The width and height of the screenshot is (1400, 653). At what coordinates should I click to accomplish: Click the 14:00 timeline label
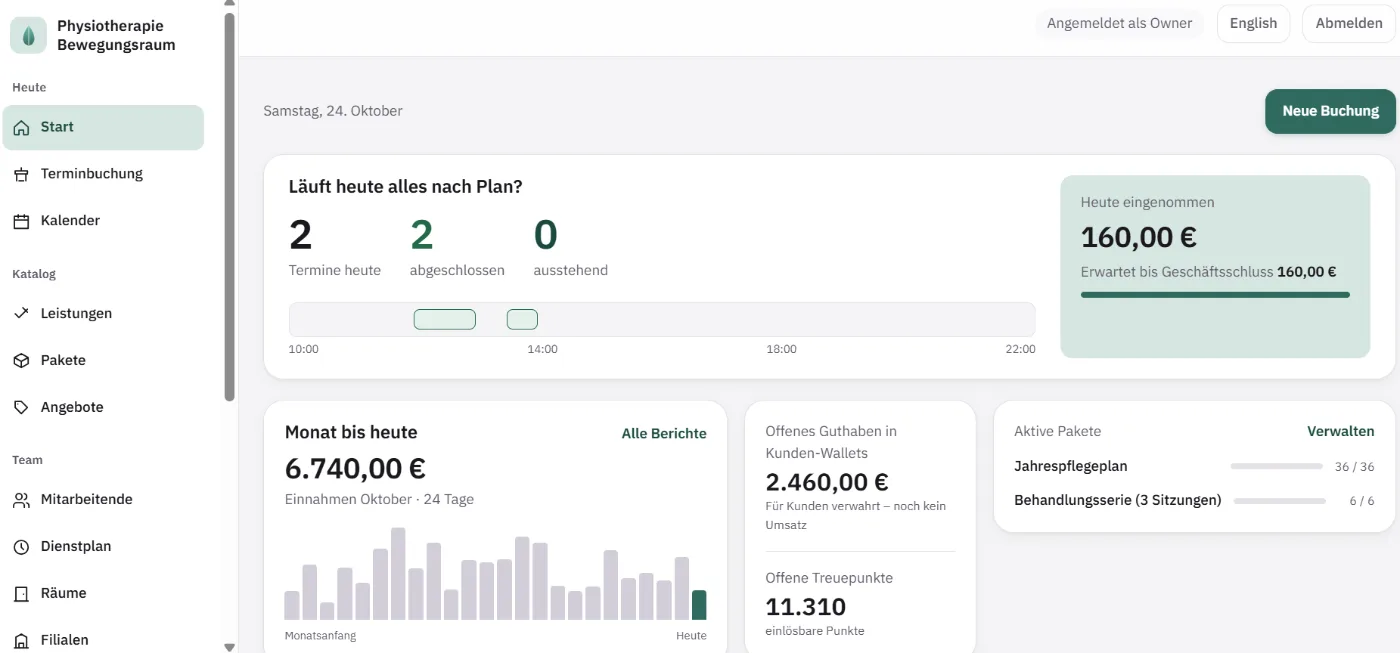click(543, 349)
